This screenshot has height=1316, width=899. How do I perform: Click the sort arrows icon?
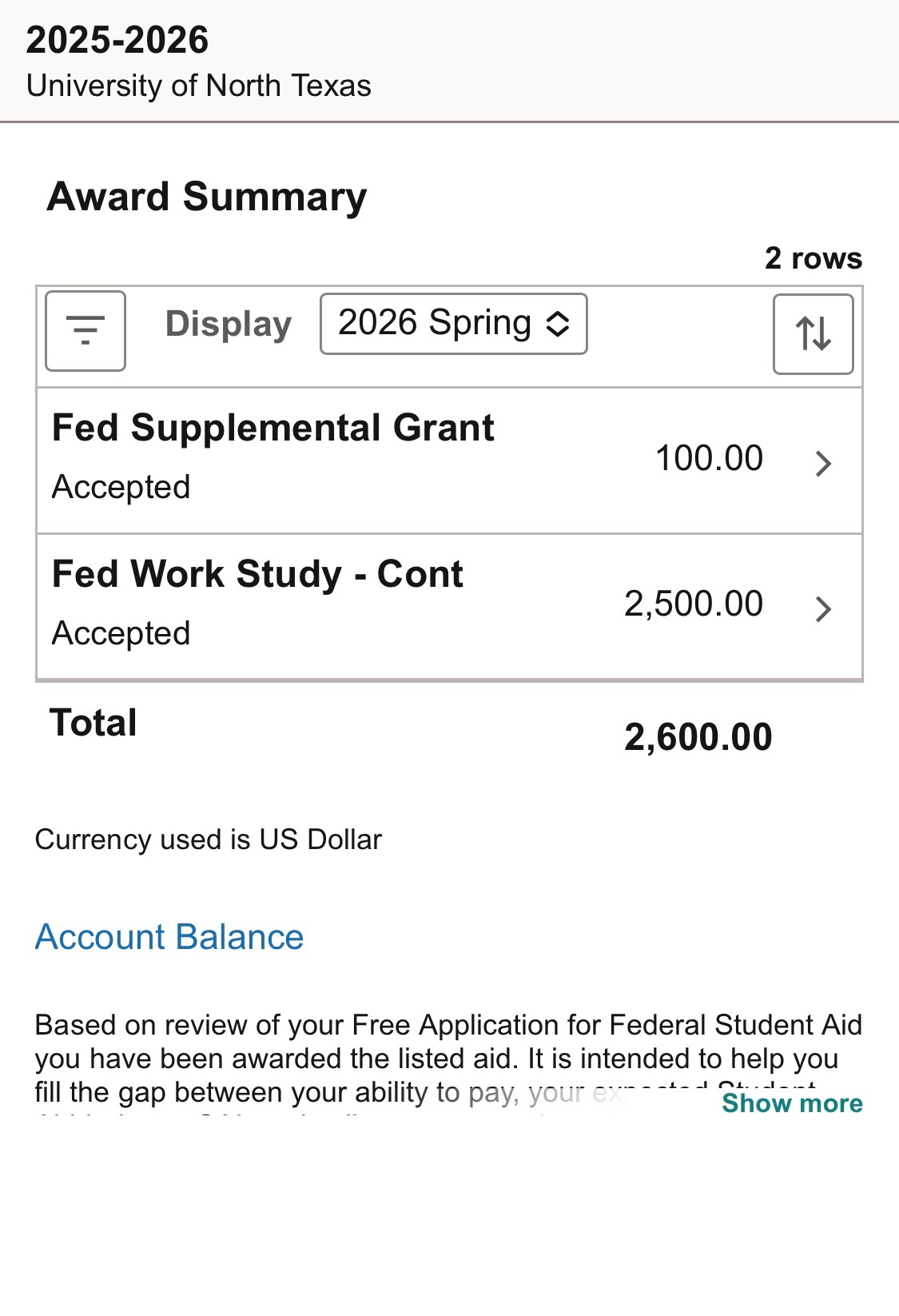pos(813,333)
